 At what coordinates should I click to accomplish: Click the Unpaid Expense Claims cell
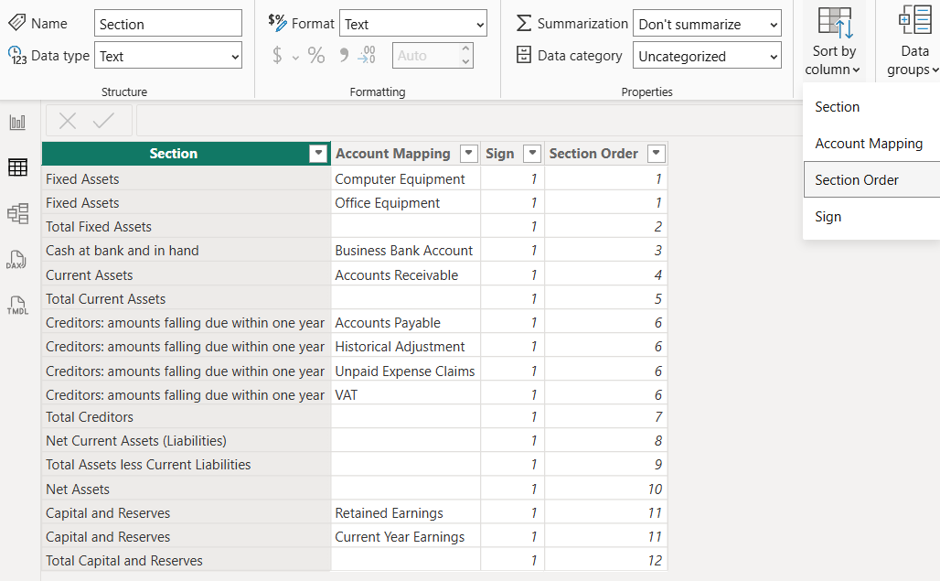click(x=406, y=371)
